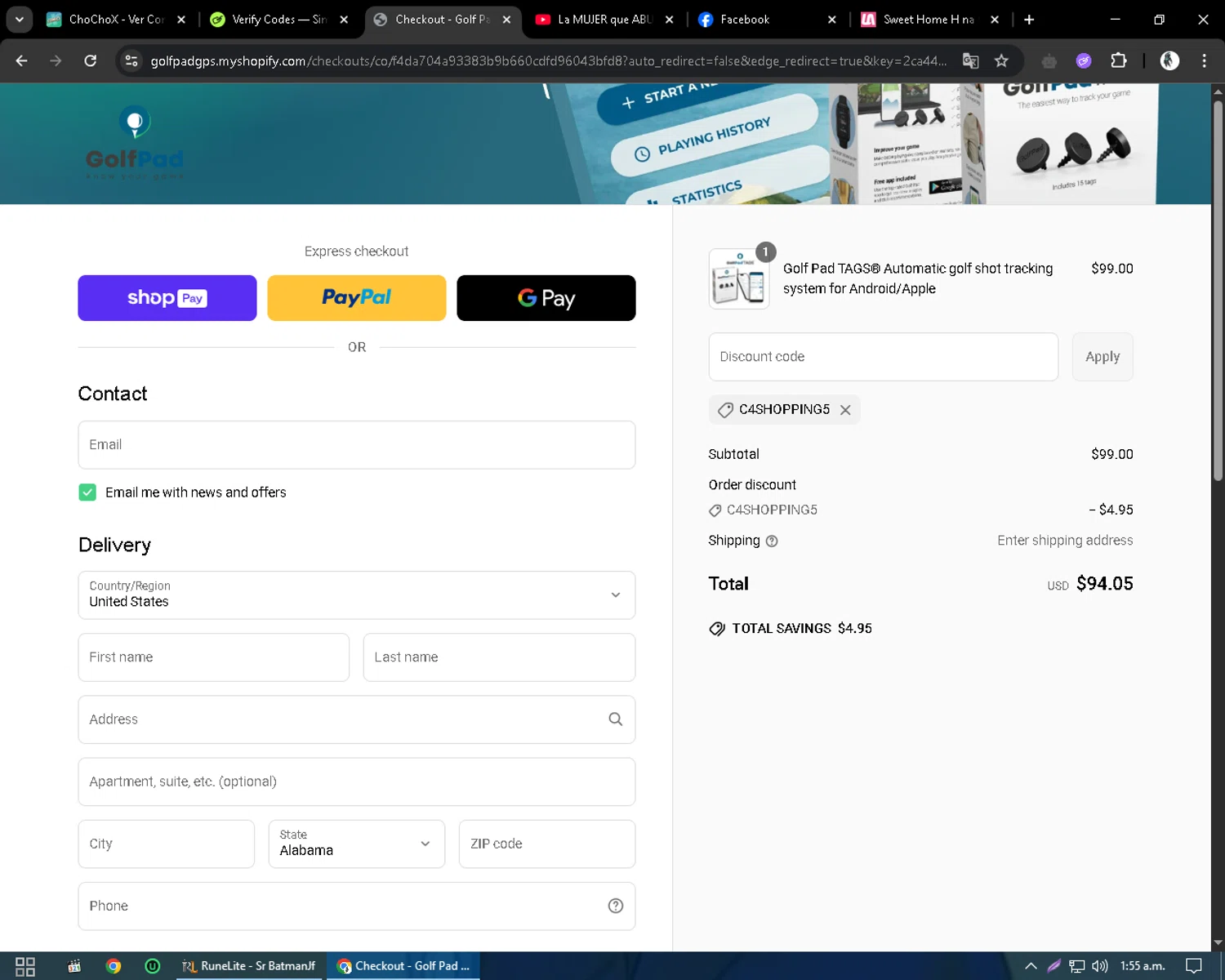Select the Checkout - Golf Pad tab
Image resolution: width=1225 pixels, height=980 pixels.
tap(442, 20)
